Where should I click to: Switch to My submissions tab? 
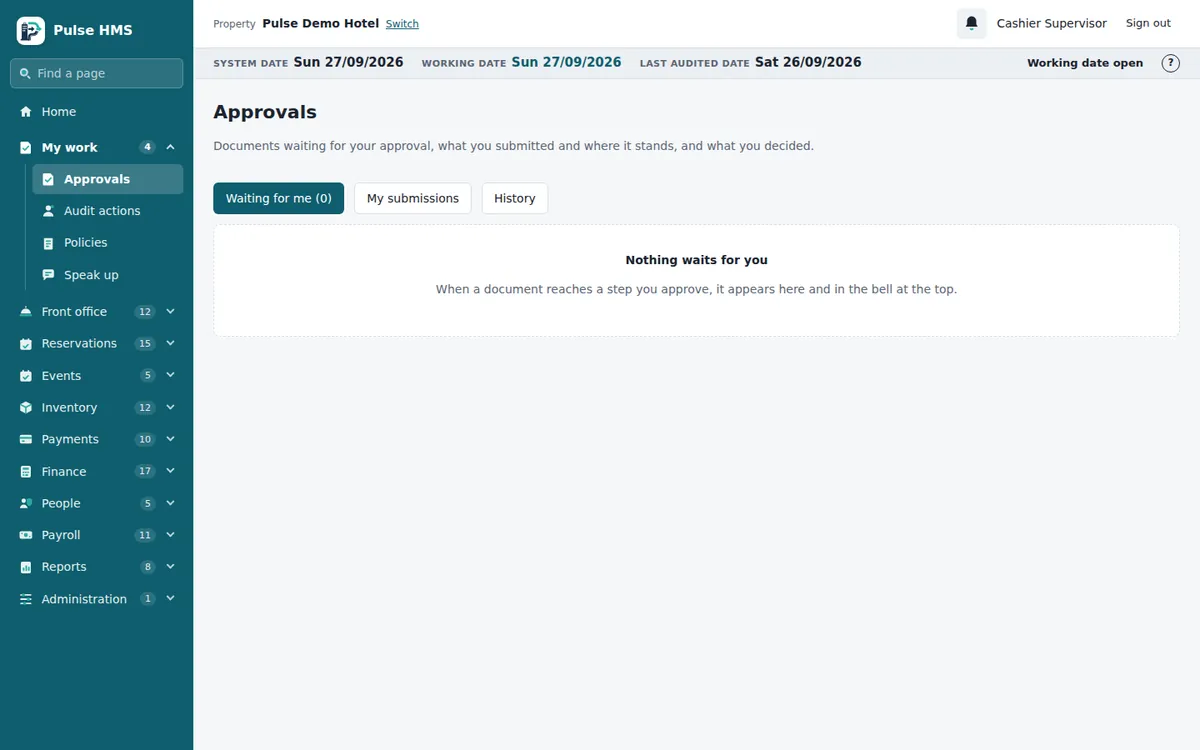[413, 198]
